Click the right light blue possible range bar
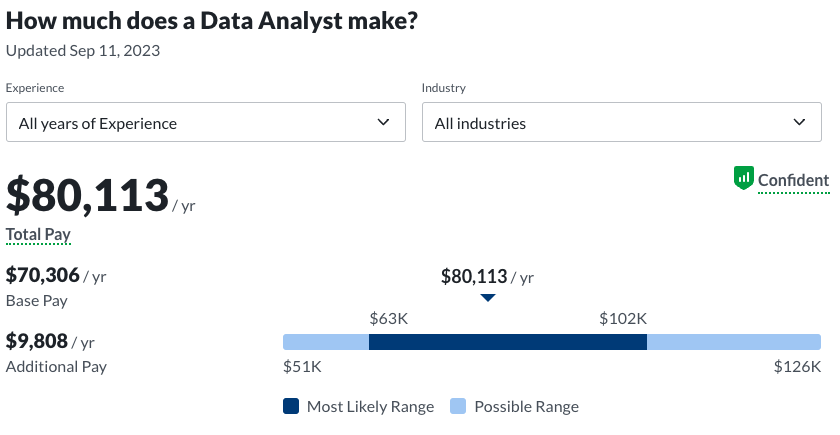 733,342
